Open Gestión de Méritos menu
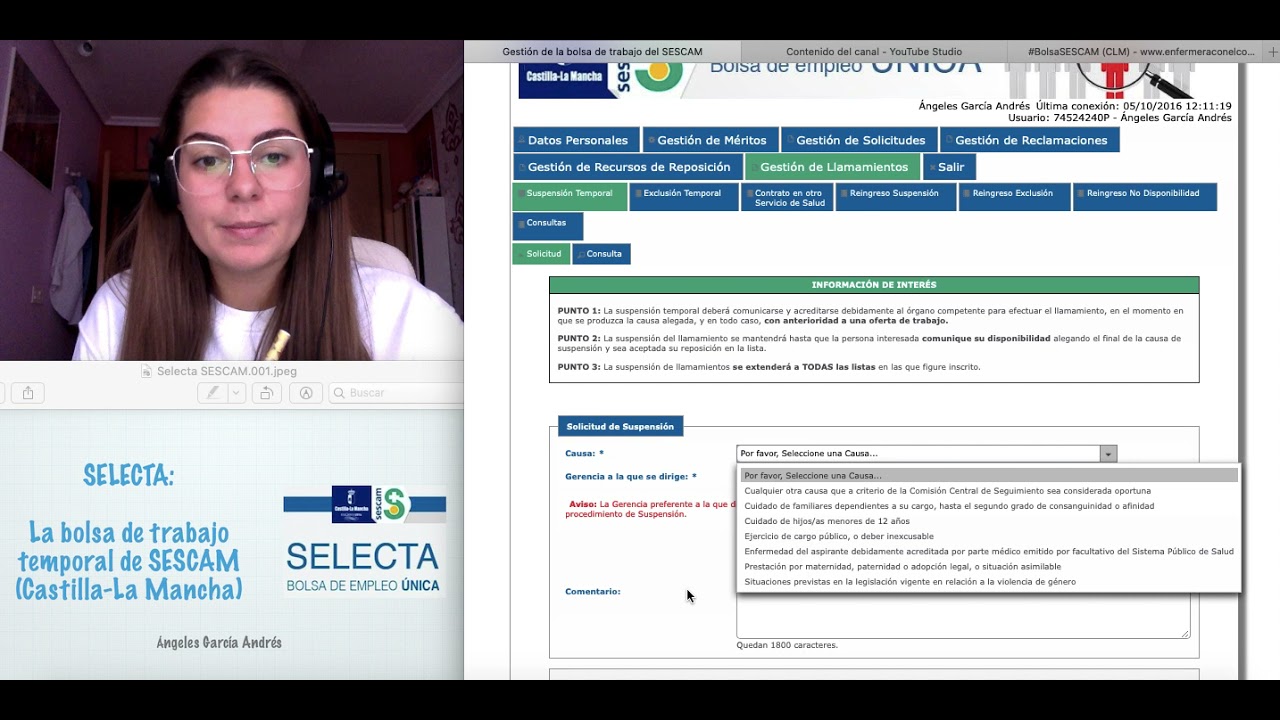Image resolution: width=1280 pixels, height=720 pixels. (711, 140)
